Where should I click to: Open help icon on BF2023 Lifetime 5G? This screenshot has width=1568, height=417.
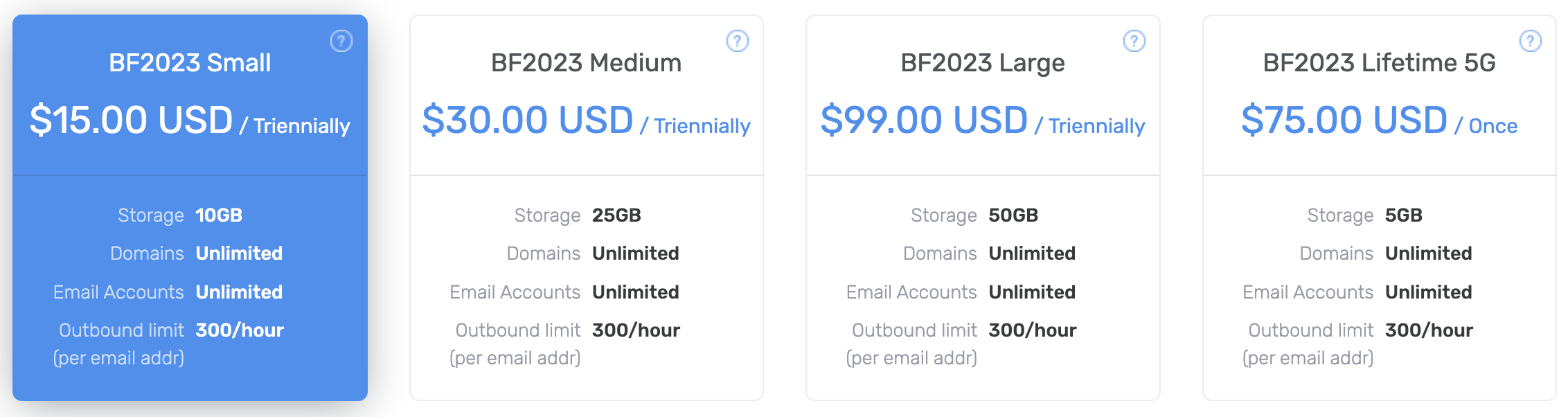[x=1530, y=41]
